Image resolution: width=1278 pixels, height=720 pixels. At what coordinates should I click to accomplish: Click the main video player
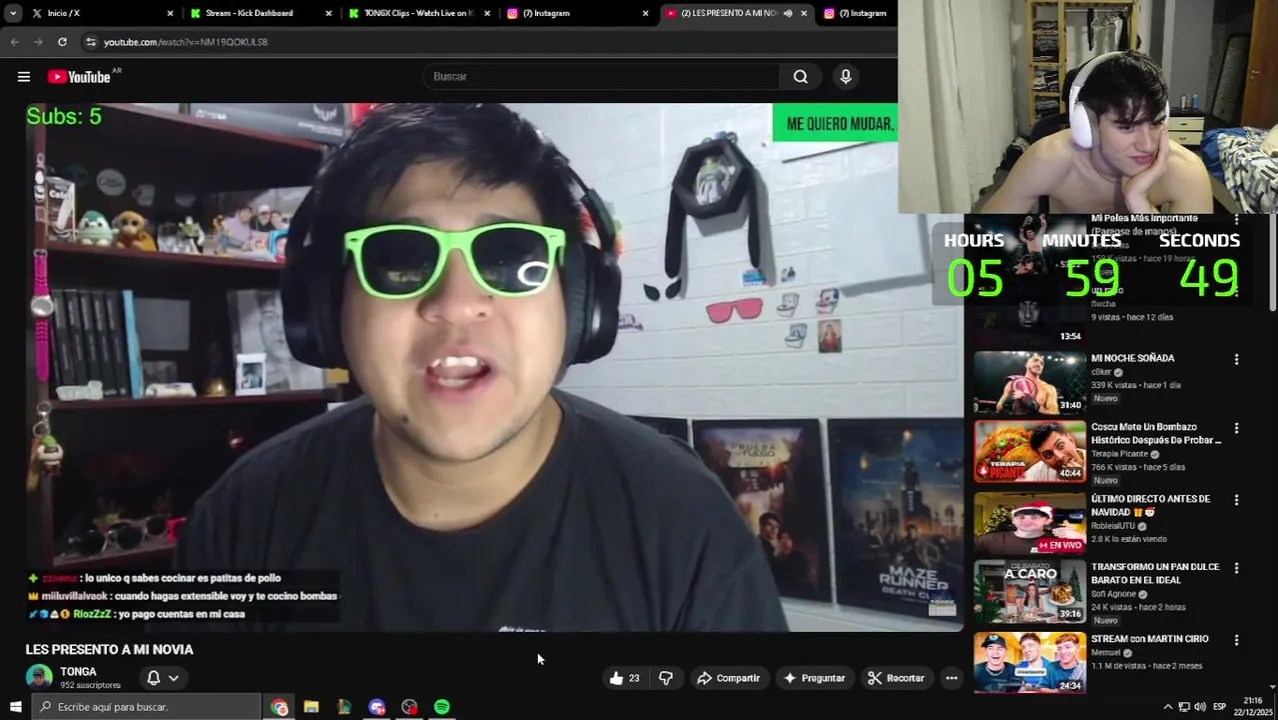pos(494,367)
